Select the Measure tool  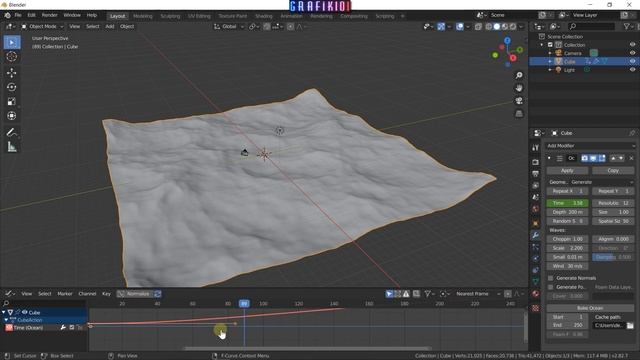[12, 147]
